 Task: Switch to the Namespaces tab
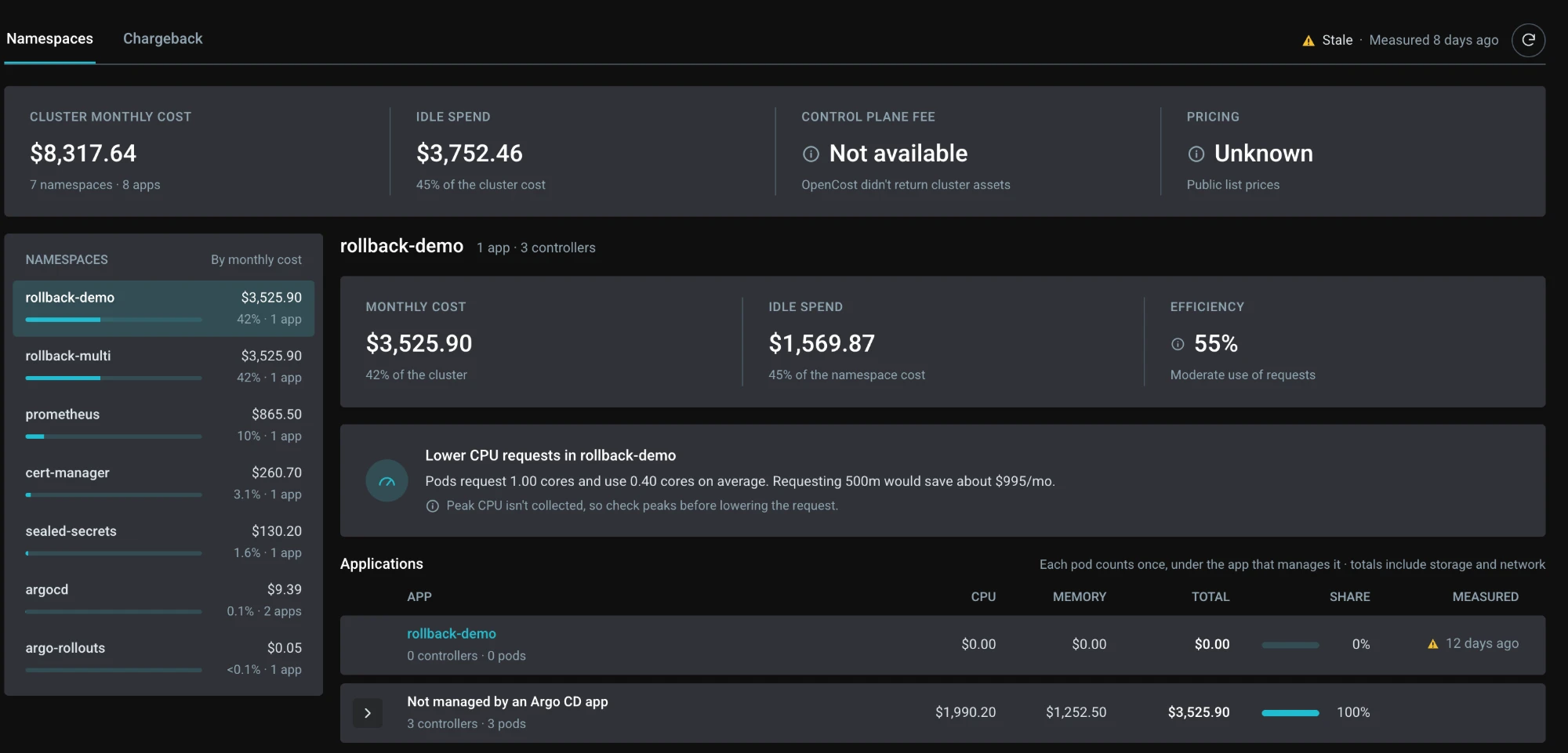coord(49,38)
